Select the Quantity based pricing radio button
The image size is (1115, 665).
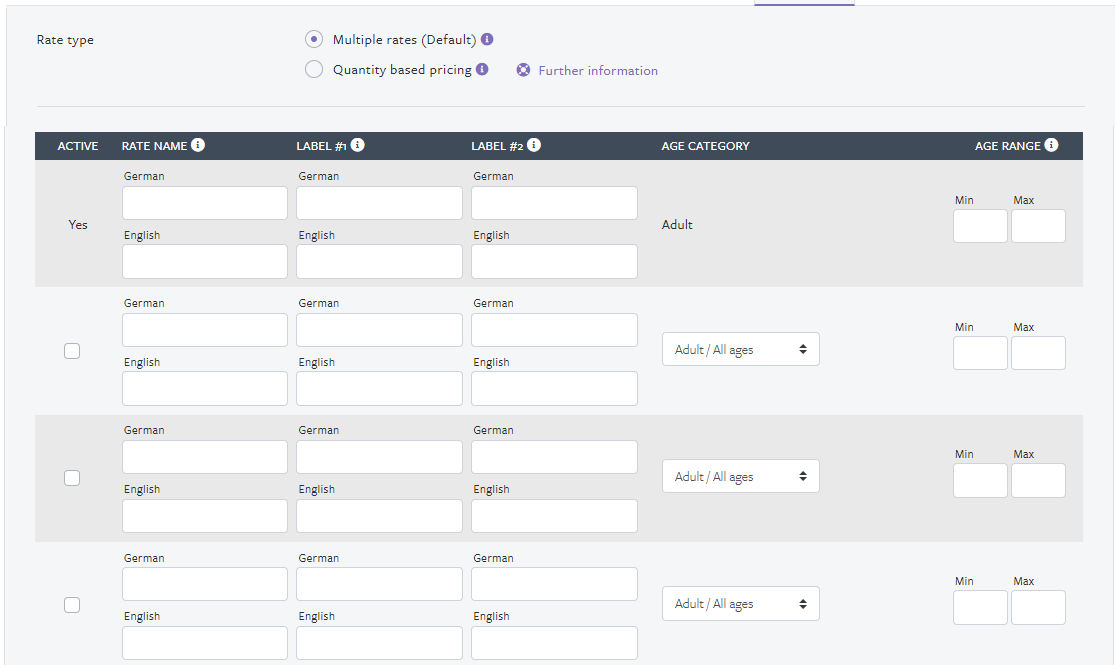[x=314, y=70]
